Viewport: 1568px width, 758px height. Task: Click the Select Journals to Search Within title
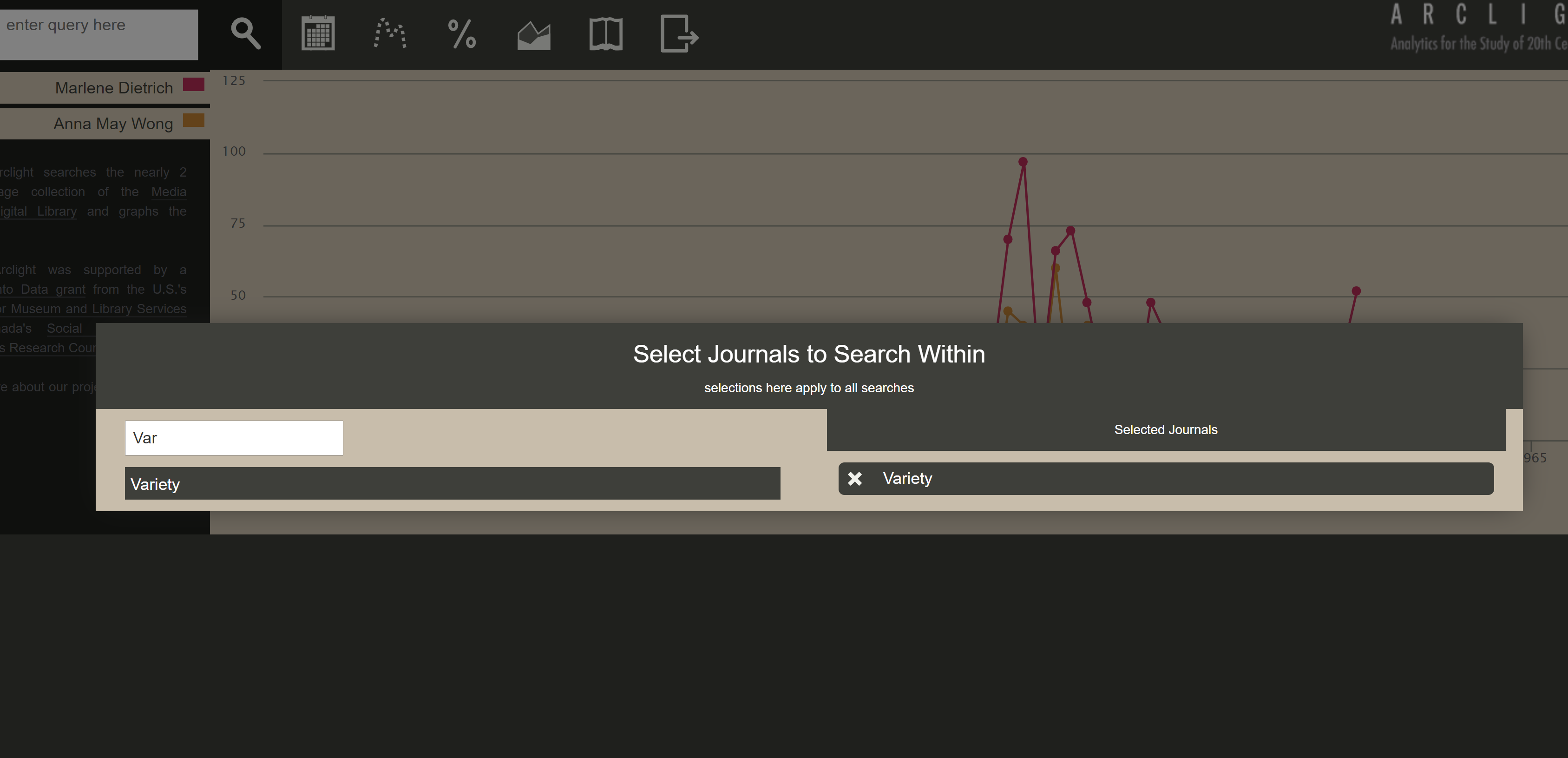(809, 354)
